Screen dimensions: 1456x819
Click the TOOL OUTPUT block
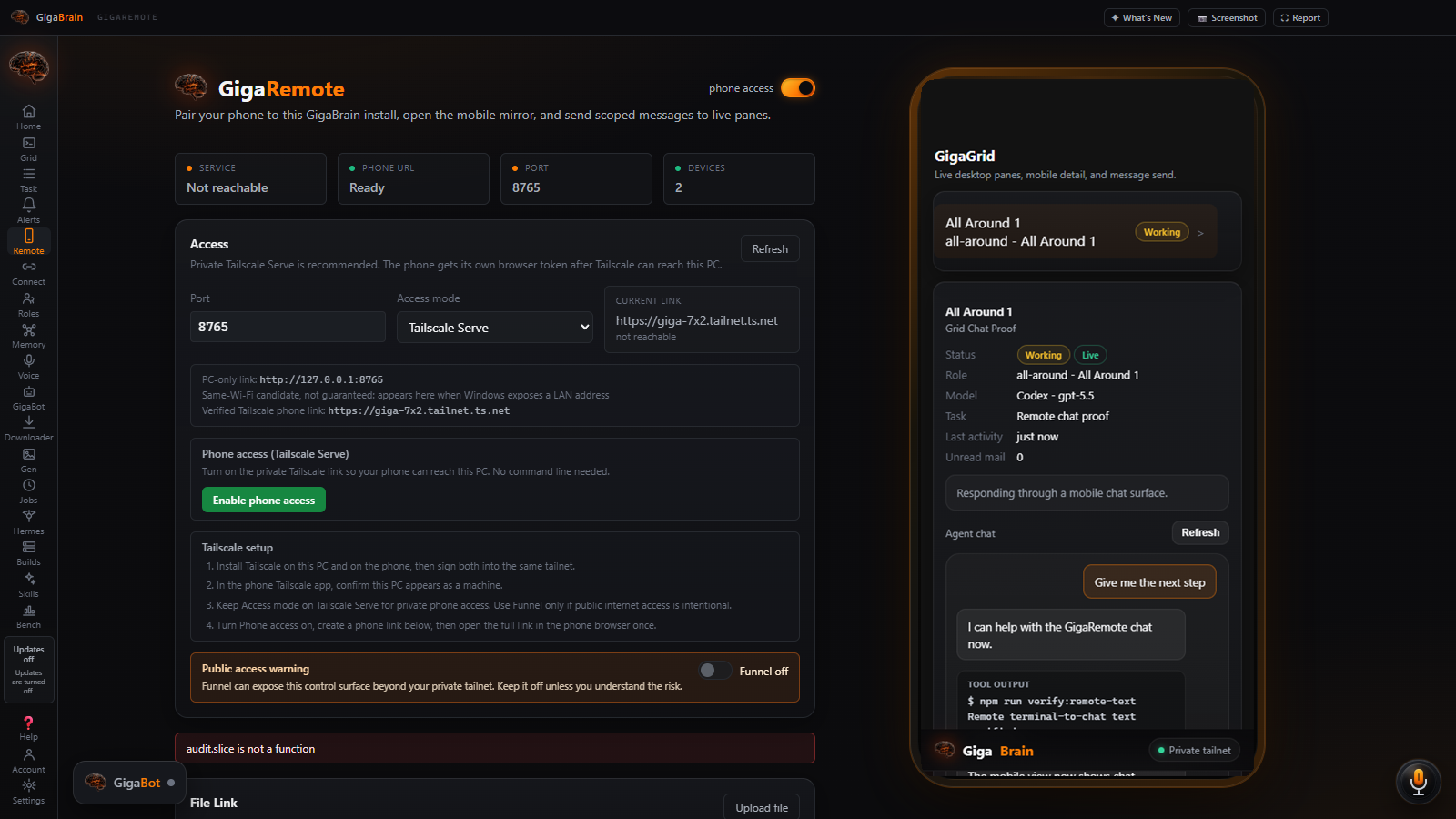click(x=1070, y=701)
